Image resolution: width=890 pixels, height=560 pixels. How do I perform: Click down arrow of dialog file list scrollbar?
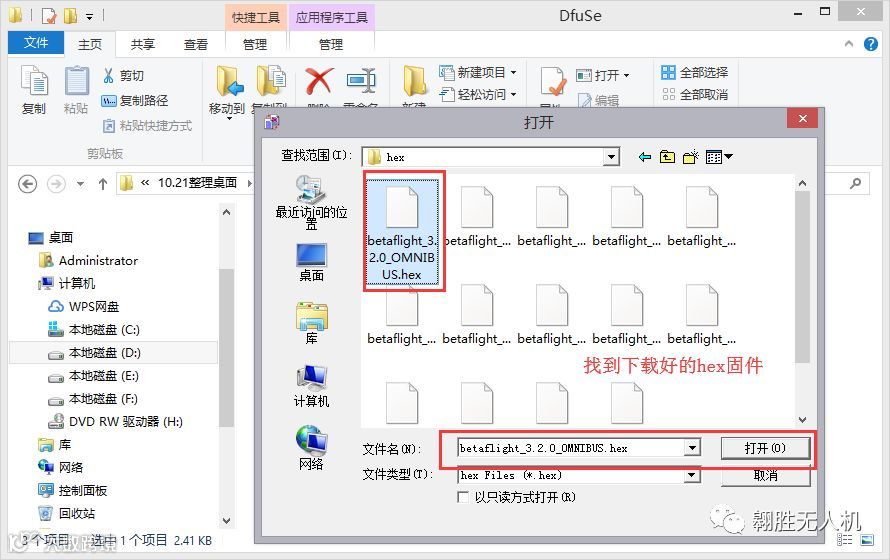coord(802,420)
